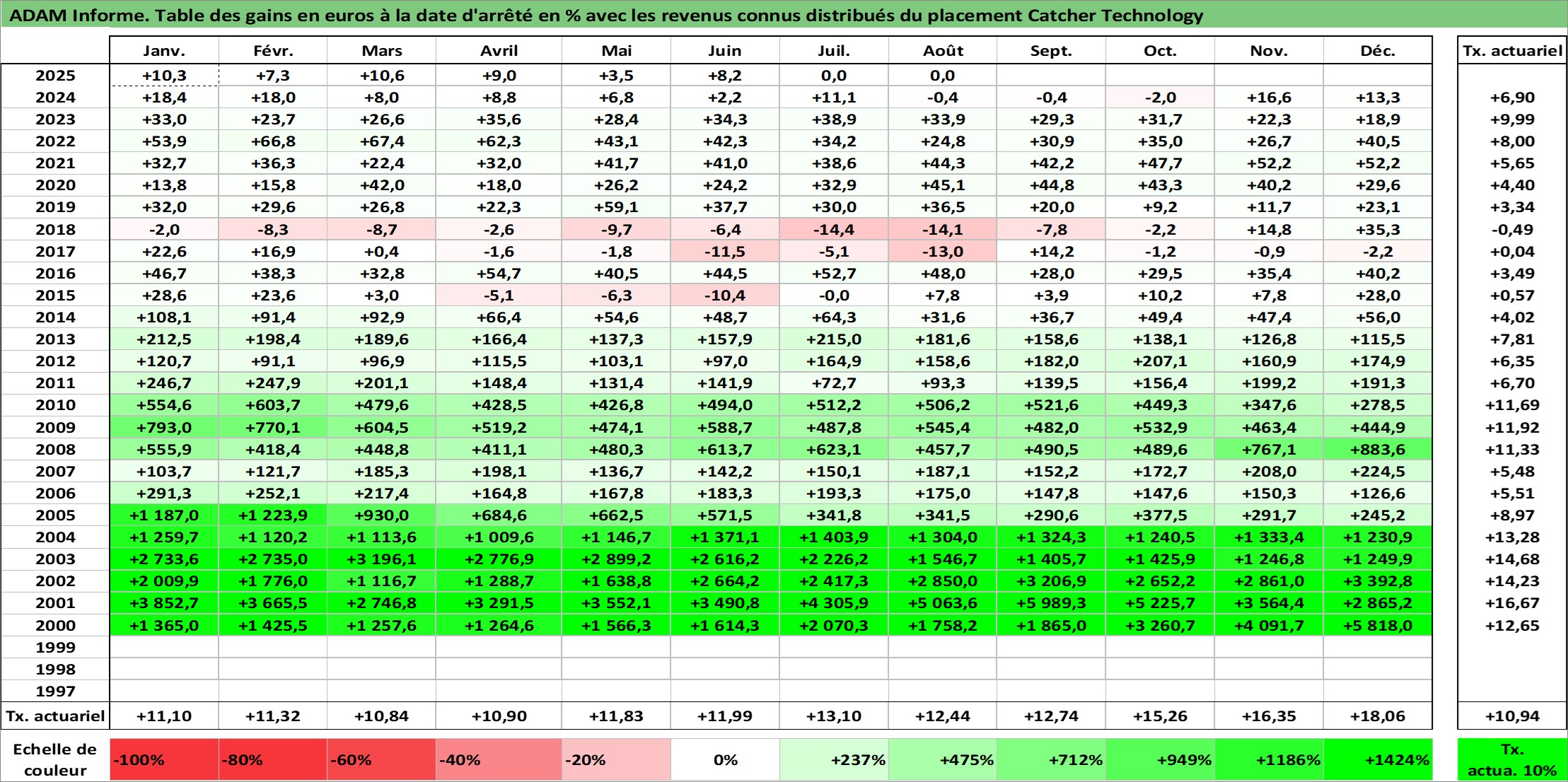Click the bottom row value +18,06
The width and height of the screenshot is (1568, 782).
tap(1378, 716)
